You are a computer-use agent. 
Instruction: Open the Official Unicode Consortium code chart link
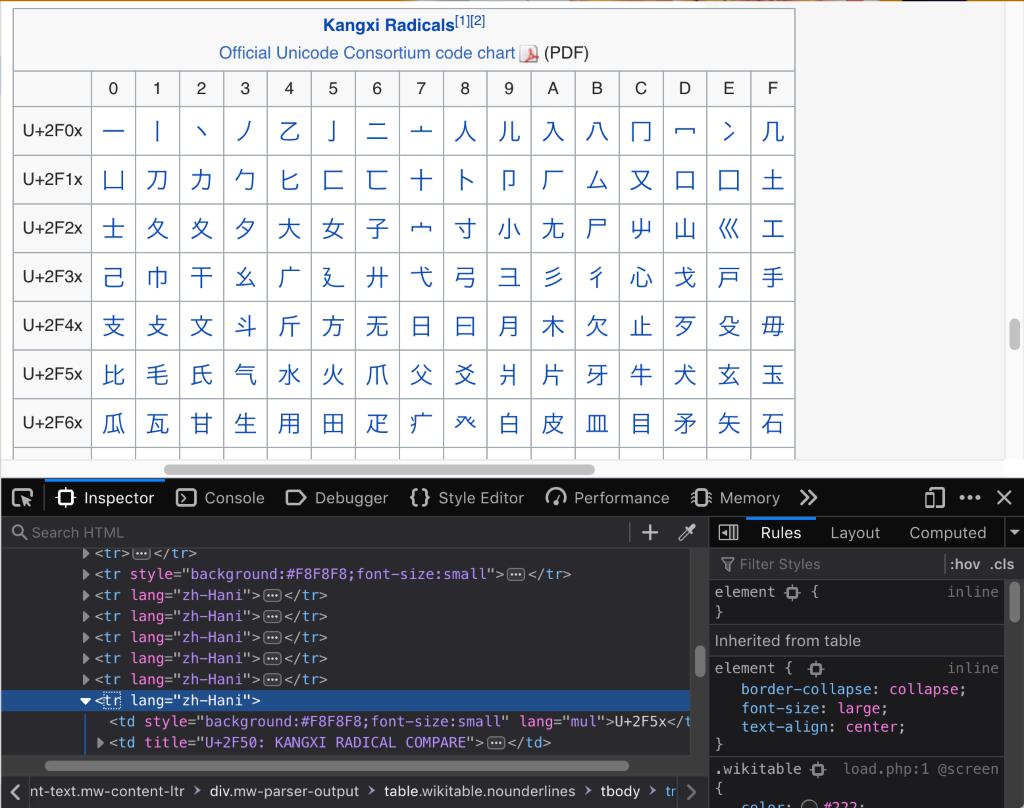367,53
